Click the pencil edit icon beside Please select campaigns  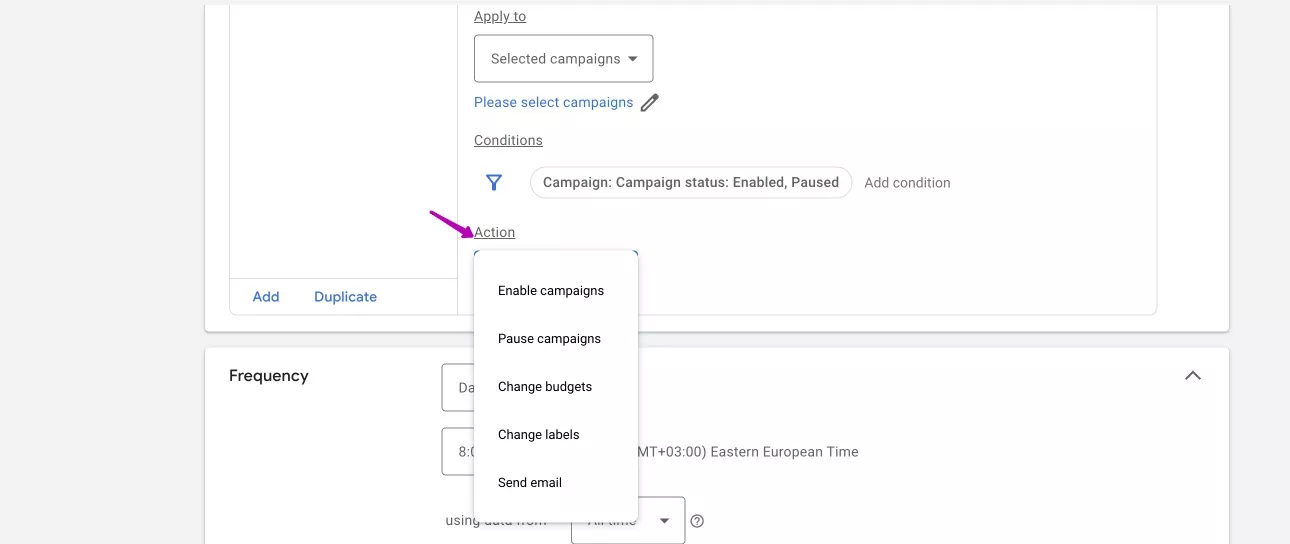coord(650,102)
